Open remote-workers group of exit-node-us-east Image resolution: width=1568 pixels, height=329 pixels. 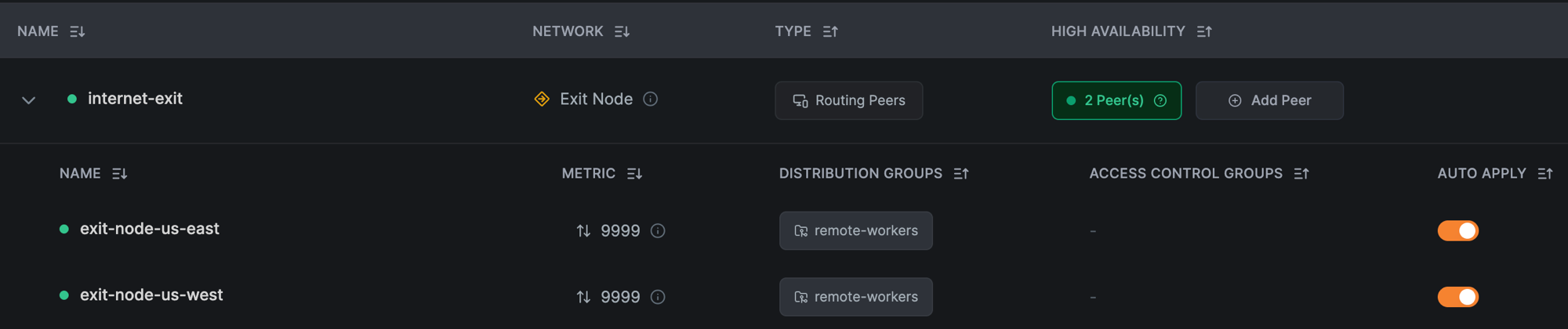[x=856, y=230]
